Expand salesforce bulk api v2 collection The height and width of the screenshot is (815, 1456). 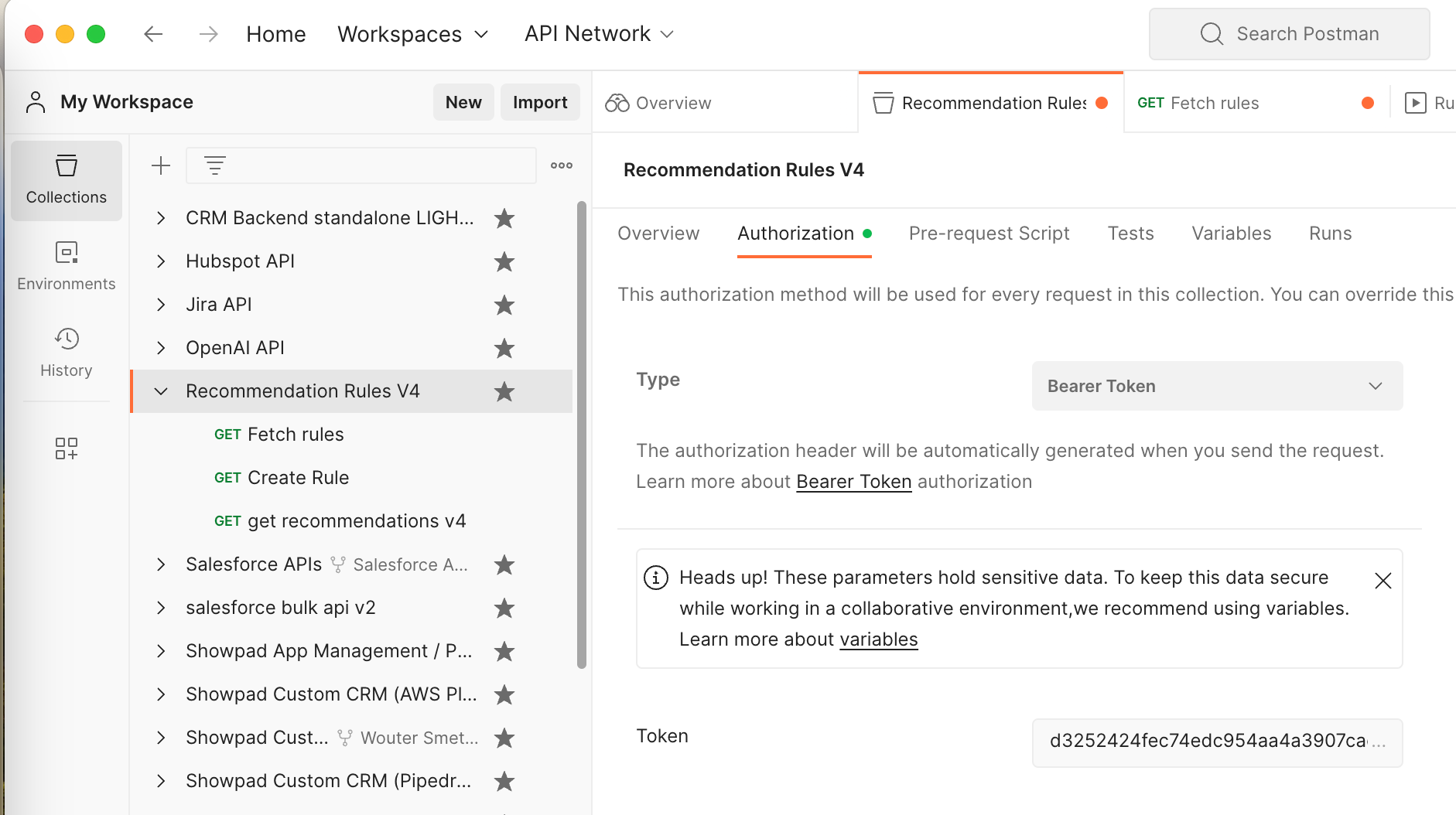pos(161,608)
